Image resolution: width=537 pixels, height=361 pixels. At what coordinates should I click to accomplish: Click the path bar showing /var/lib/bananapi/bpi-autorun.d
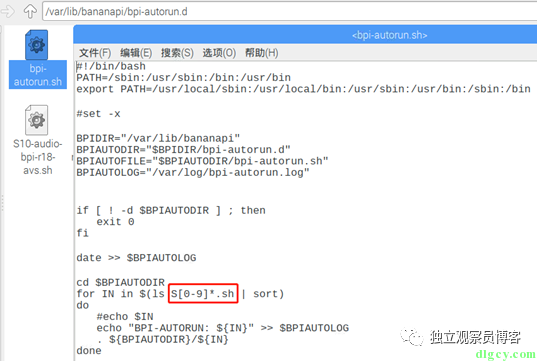(x=289, y=12)
